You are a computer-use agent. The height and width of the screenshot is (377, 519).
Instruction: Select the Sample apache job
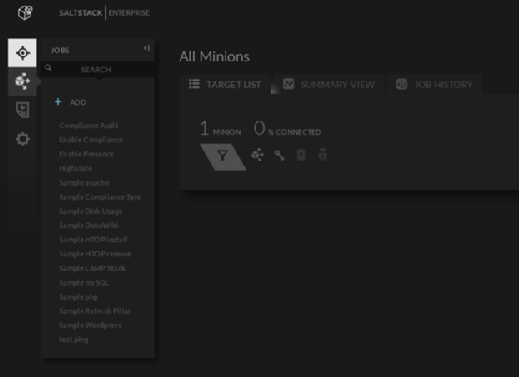(x=84, y=183)
